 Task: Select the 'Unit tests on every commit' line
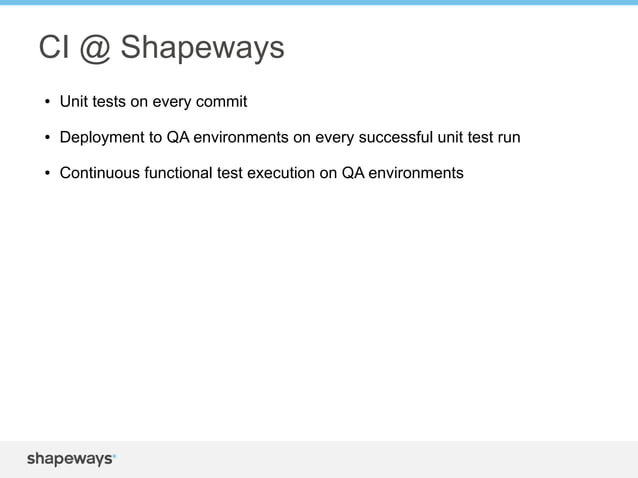coord(153,102)
